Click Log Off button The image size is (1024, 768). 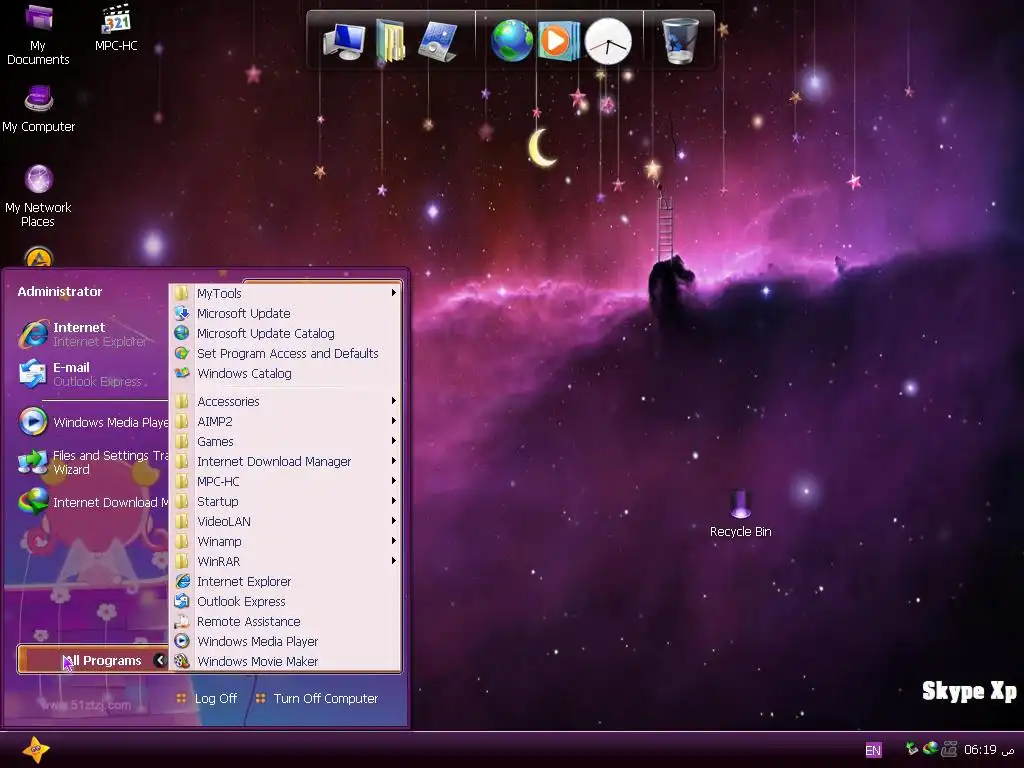click(206, 698)
